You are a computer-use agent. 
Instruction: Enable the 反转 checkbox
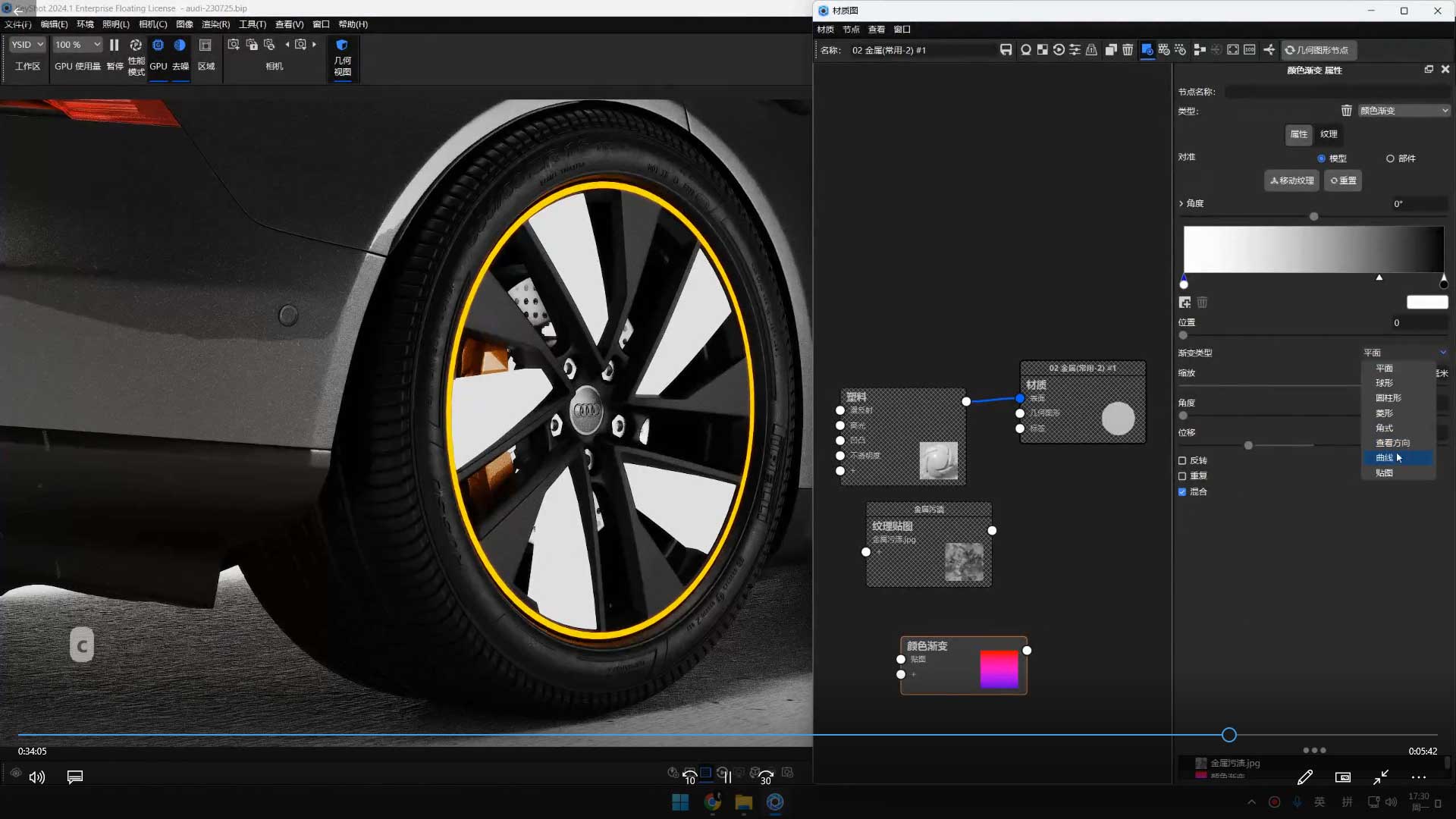tap(1182, 460)
